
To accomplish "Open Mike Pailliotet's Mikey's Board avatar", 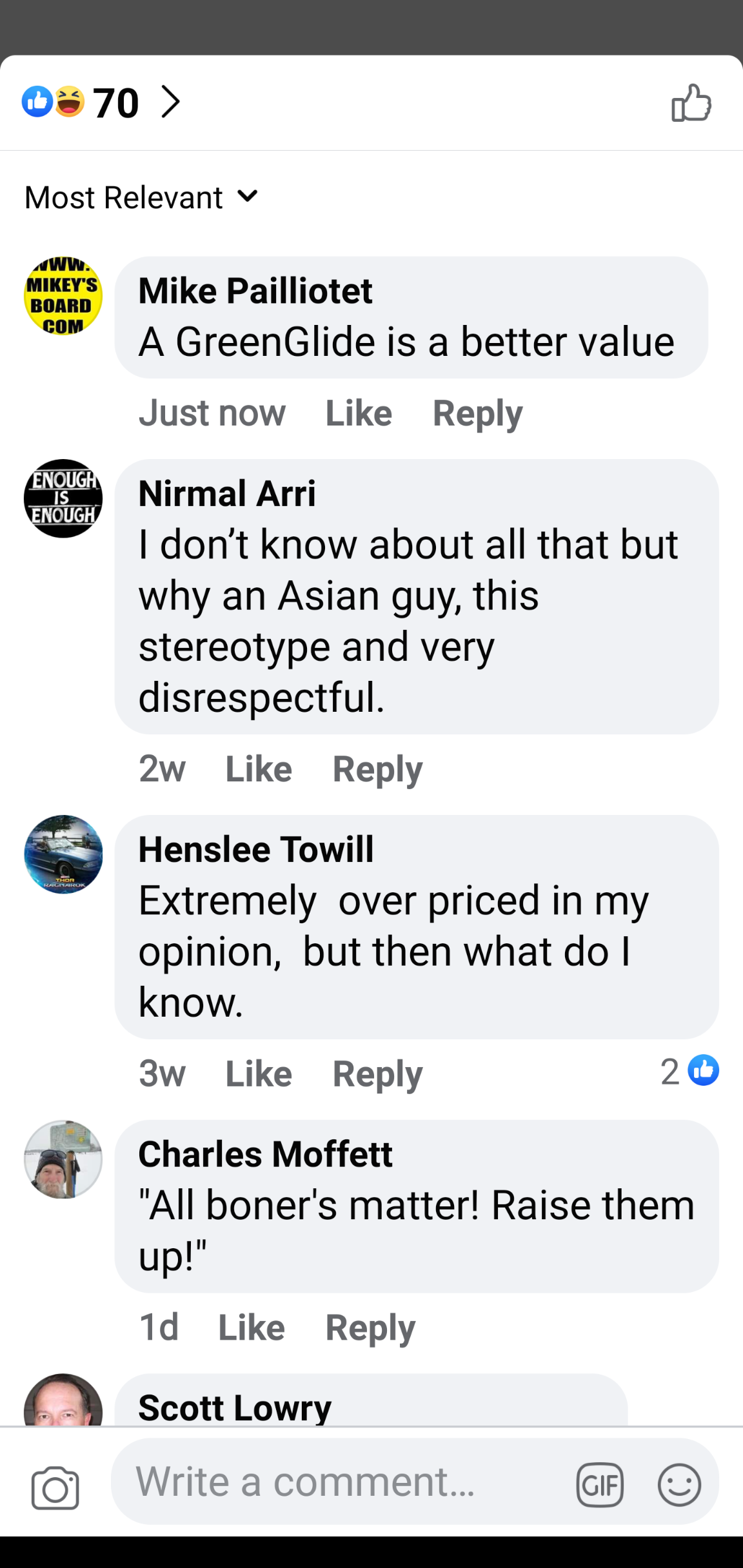I will point(63,296).
